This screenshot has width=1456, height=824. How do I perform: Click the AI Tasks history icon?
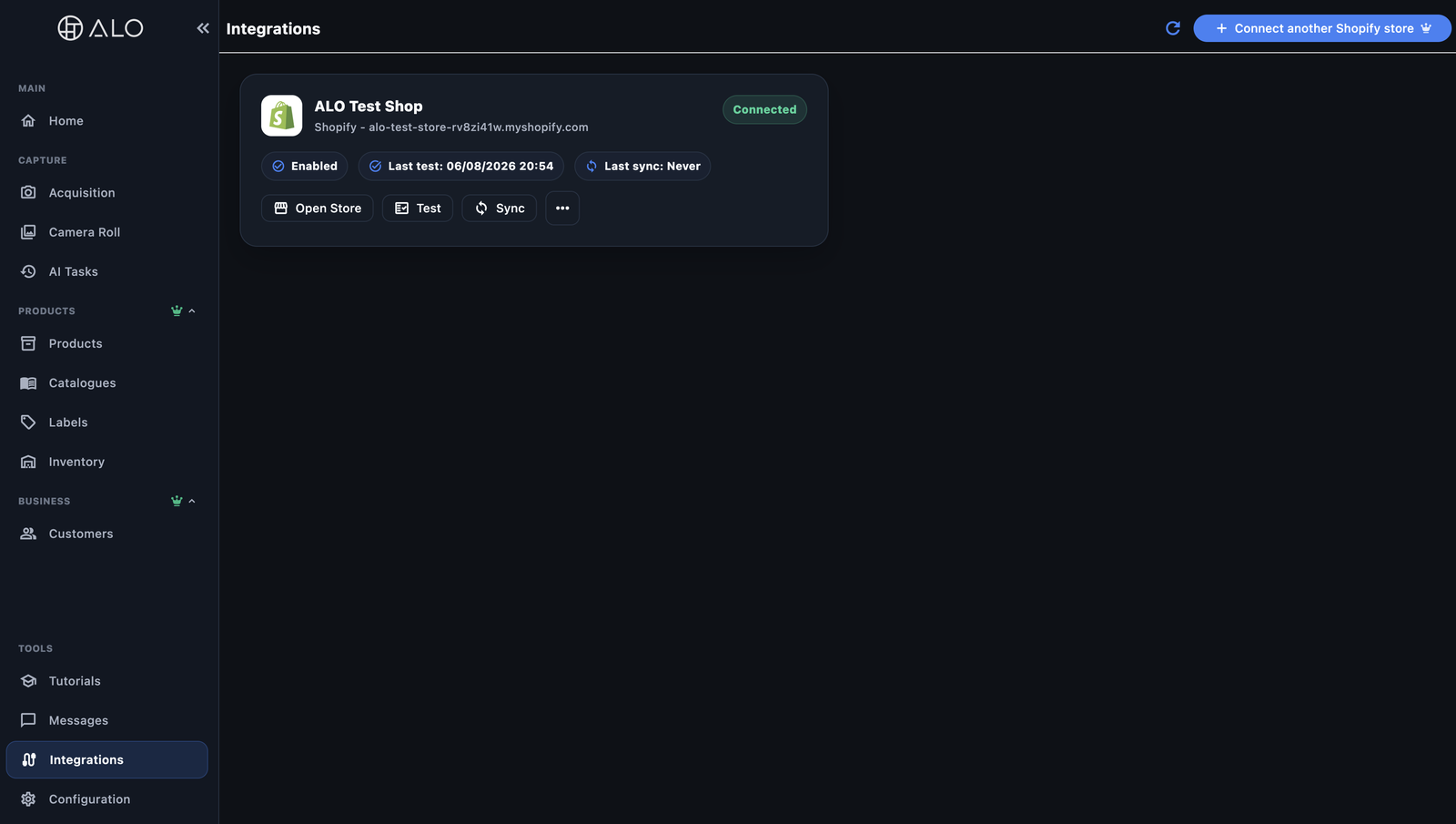[x=28, y=271]
